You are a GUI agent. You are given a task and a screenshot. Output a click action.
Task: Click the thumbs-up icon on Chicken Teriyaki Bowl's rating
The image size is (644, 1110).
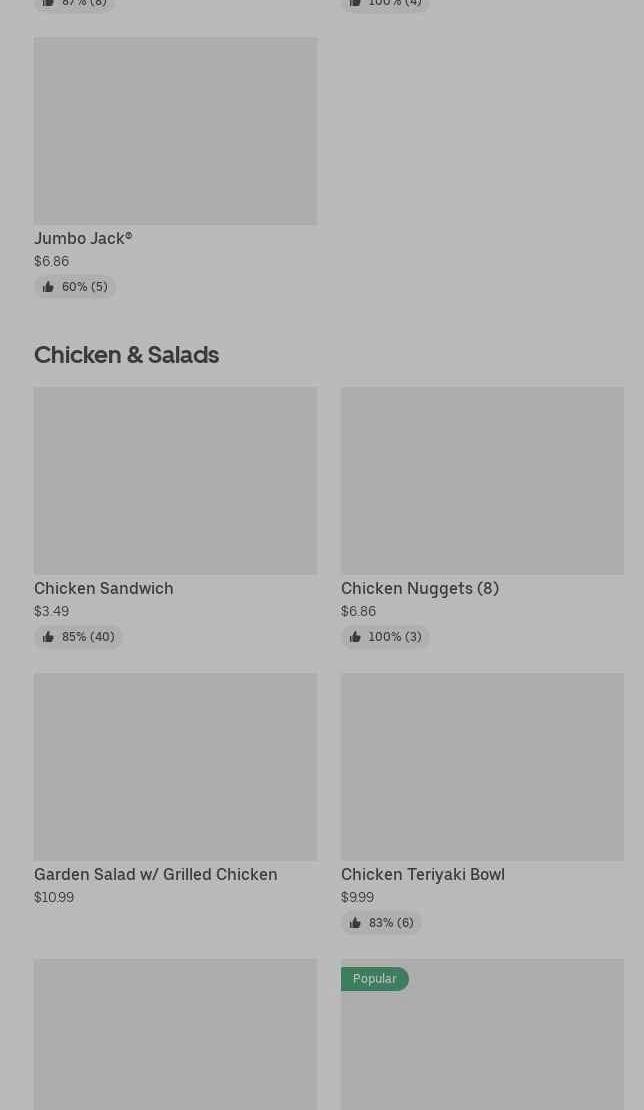click(x=355, y=923)
